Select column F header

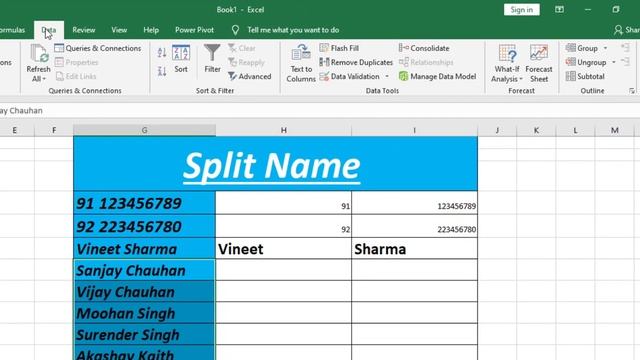tap(54, 130)
